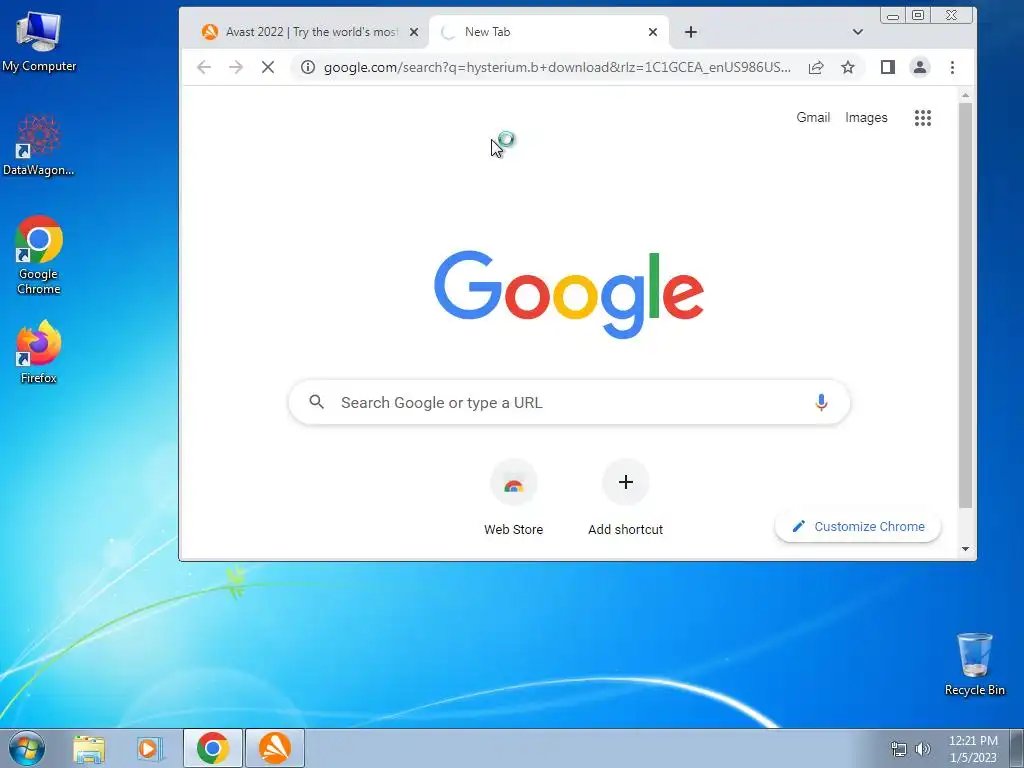1024x768 pixels.
Task: Minimize the Chrome window
Action: [x=893, y=15]
